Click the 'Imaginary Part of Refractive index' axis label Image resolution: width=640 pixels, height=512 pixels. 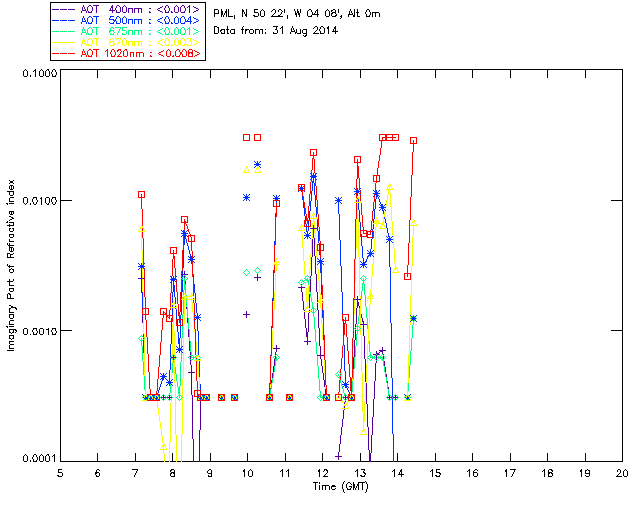tap(11, 265)
